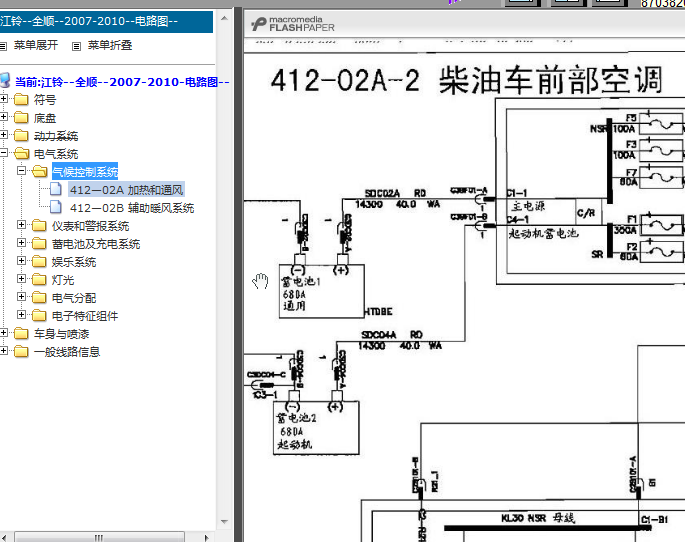
Task: Open document 412—02A 加热和通风
Action: pyautogui.click(x=127, y=190)
